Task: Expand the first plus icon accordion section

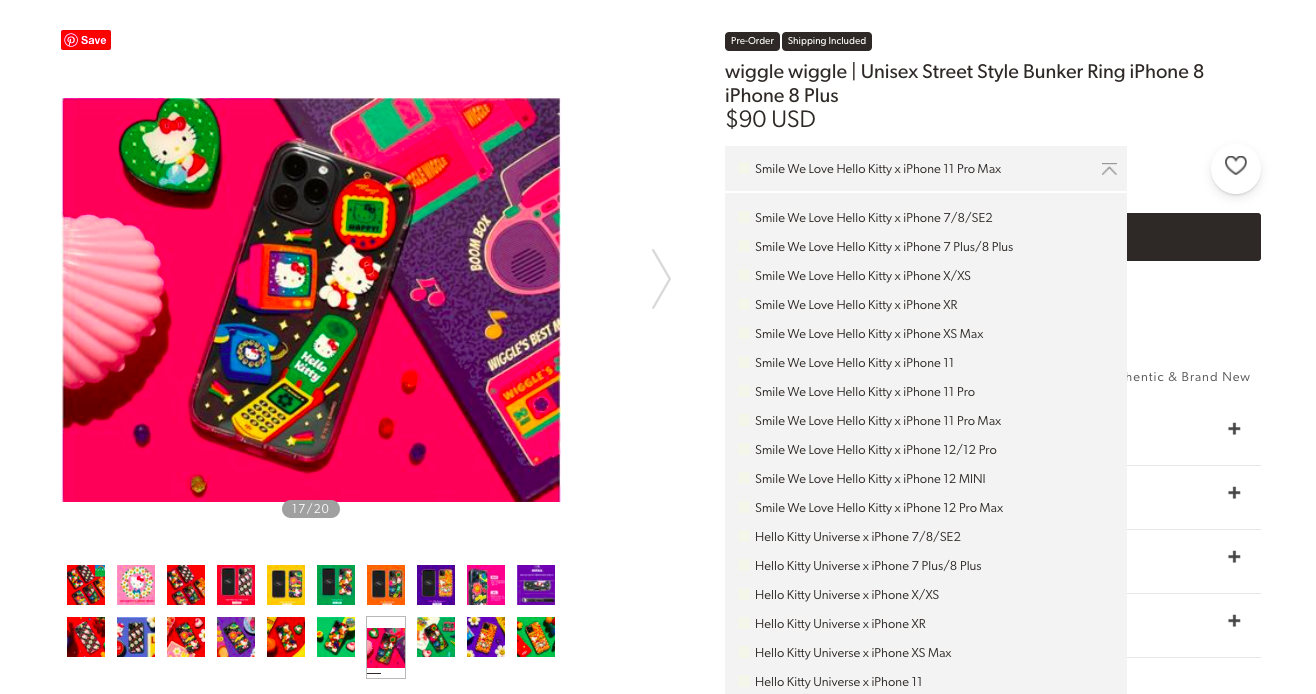Action: tap(1234, 429)
